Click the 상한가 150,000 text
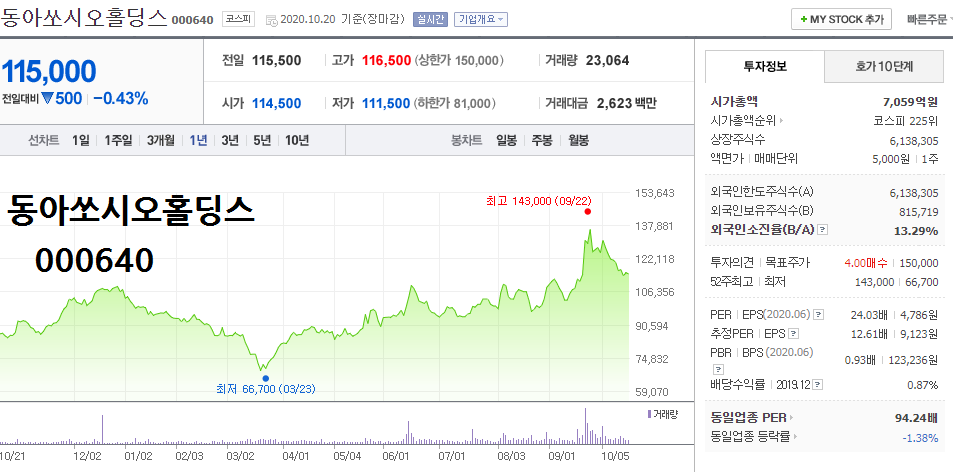The image size is (953, 472). 459,61
